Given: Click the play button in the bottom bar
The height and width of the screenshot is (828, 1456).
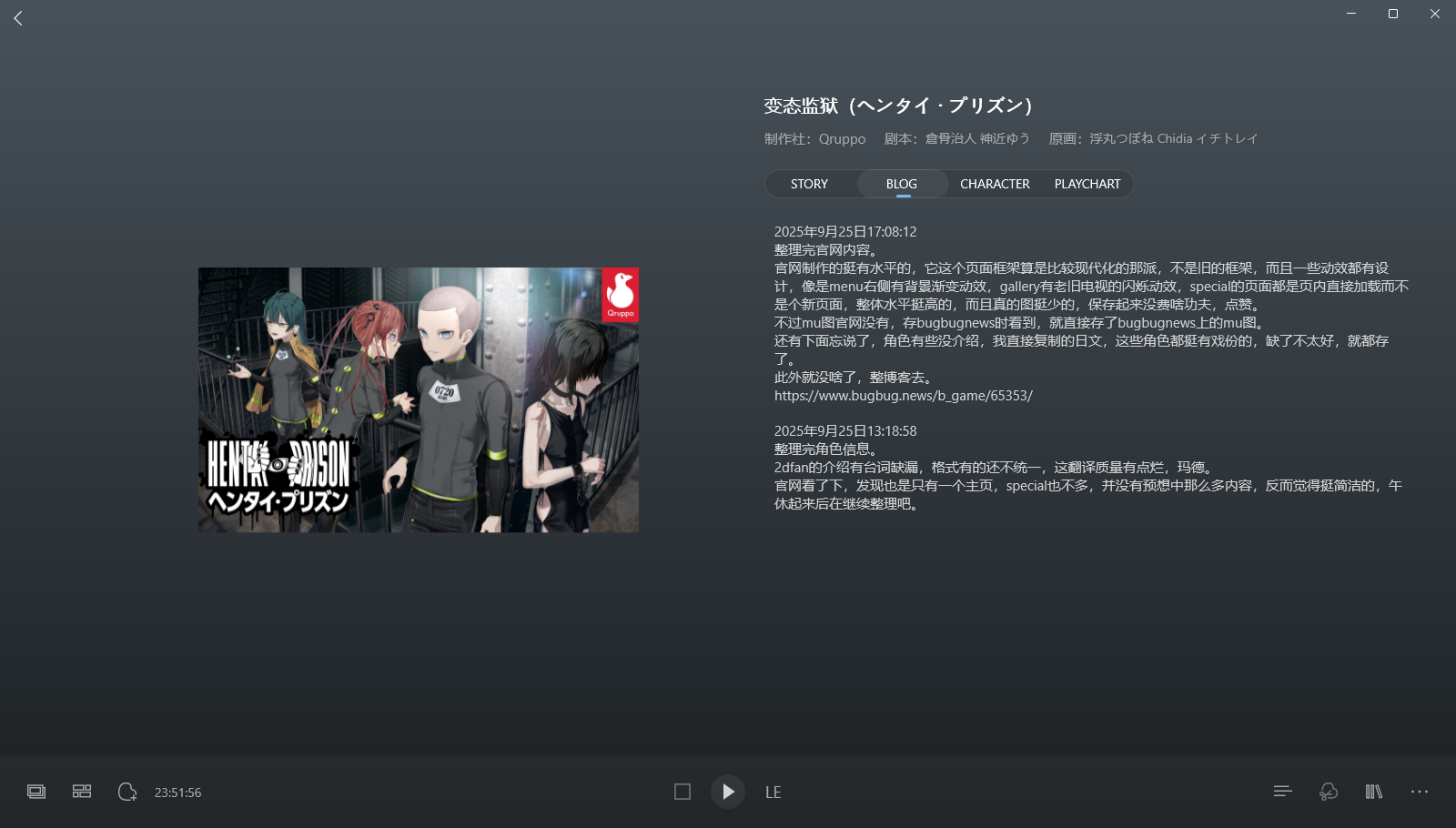Looking at the screenshot, I should tap(728, 792).
